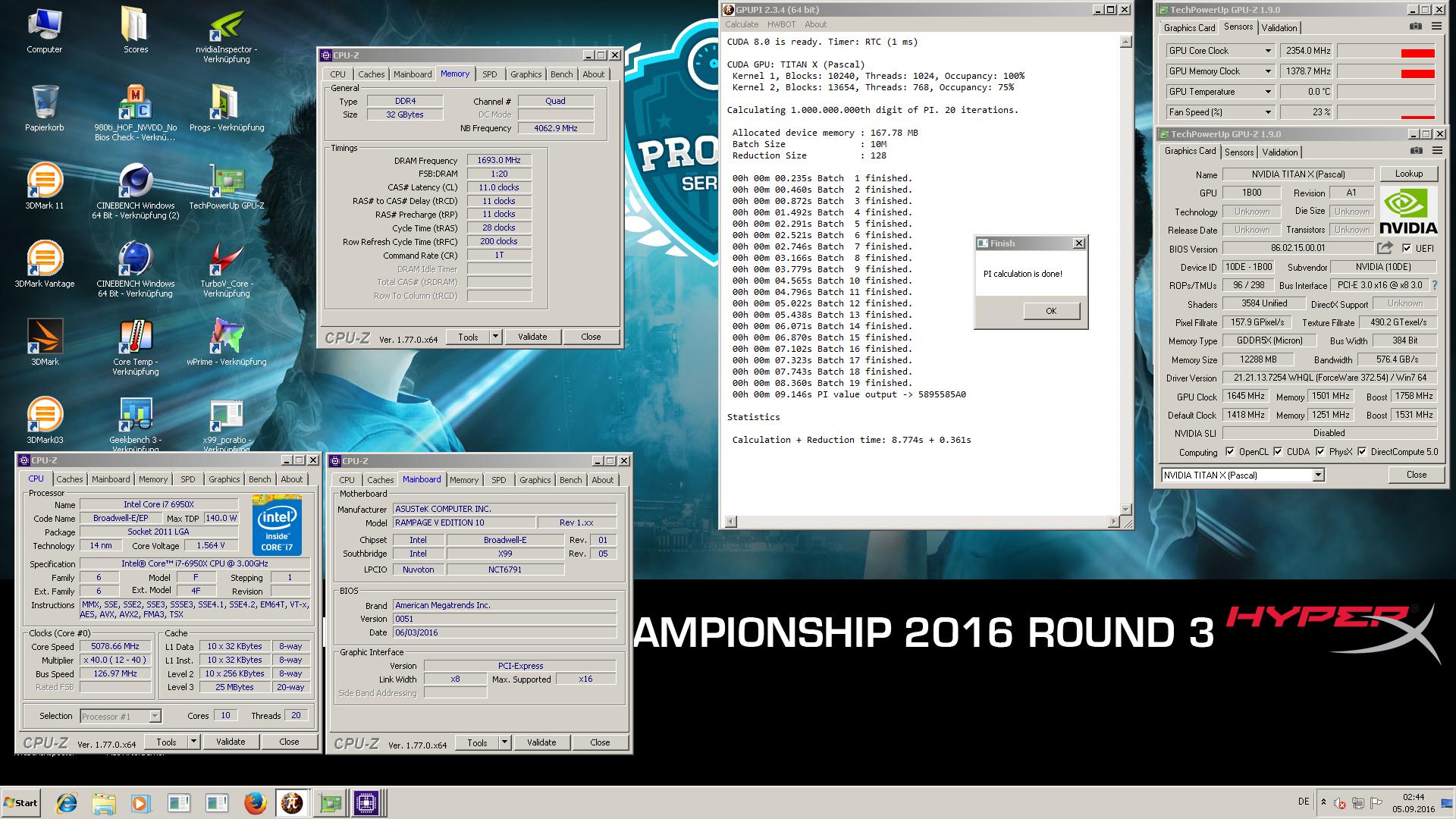1456x819 pixels.
Task: Open the Processor #1 selection dropdown
Action: point(121,716)
